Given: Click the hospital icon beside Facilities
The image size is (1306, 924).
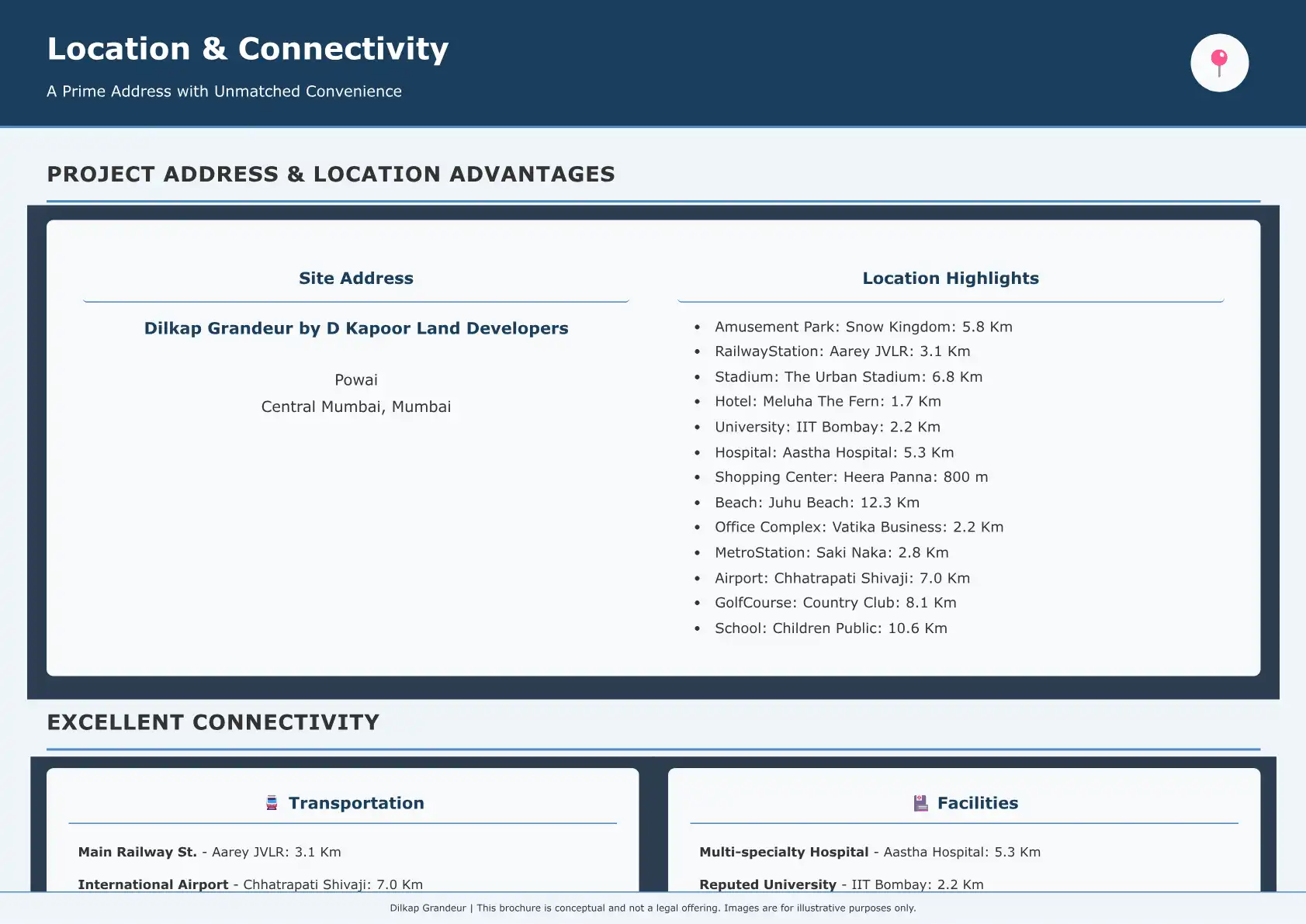Looking at the screenshot, I should tap(920, 803).
